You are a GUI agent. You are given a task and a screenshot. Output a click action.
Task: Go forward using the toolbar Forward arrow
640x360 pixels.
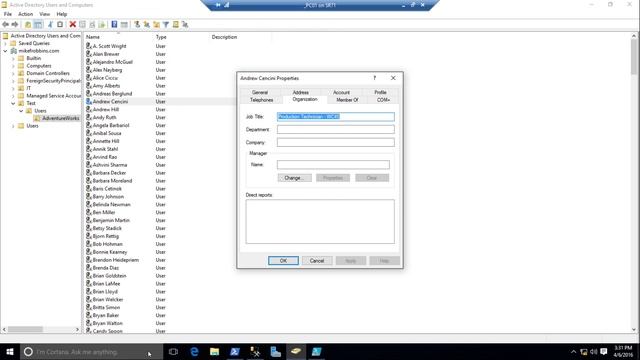pos(15,24)
